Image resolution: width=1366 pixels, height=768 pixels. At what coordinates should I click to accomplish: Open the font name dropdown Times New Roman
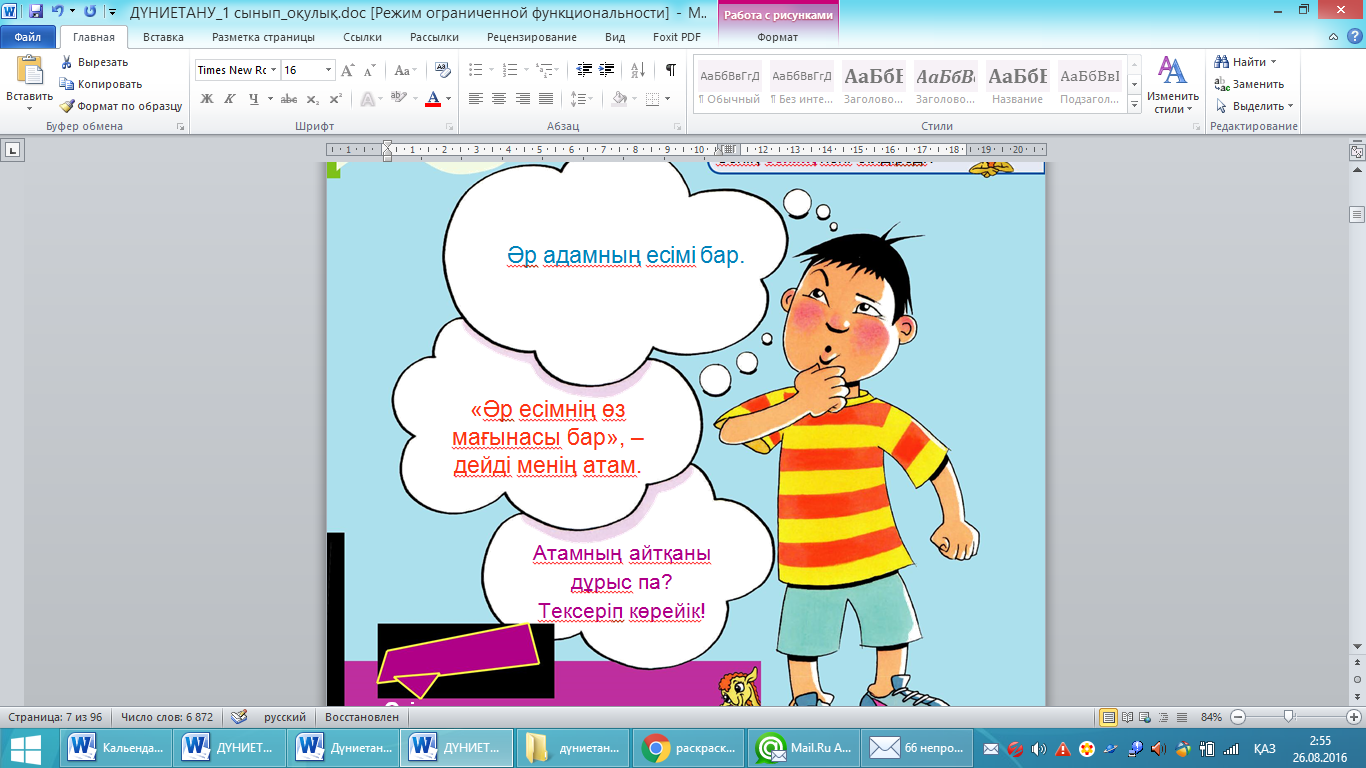(x=274, y=70)
